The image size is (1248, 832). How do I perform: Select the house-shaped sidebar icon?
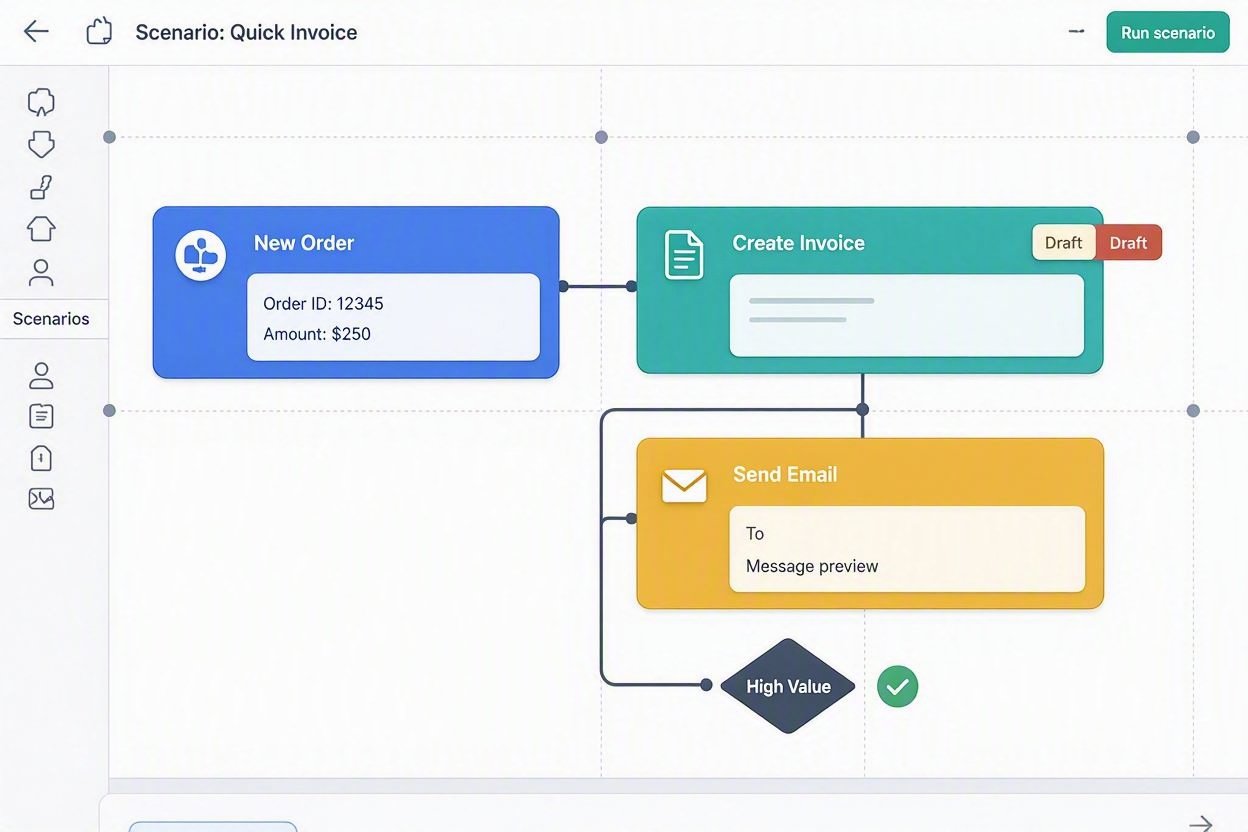[x=41, y=229]
